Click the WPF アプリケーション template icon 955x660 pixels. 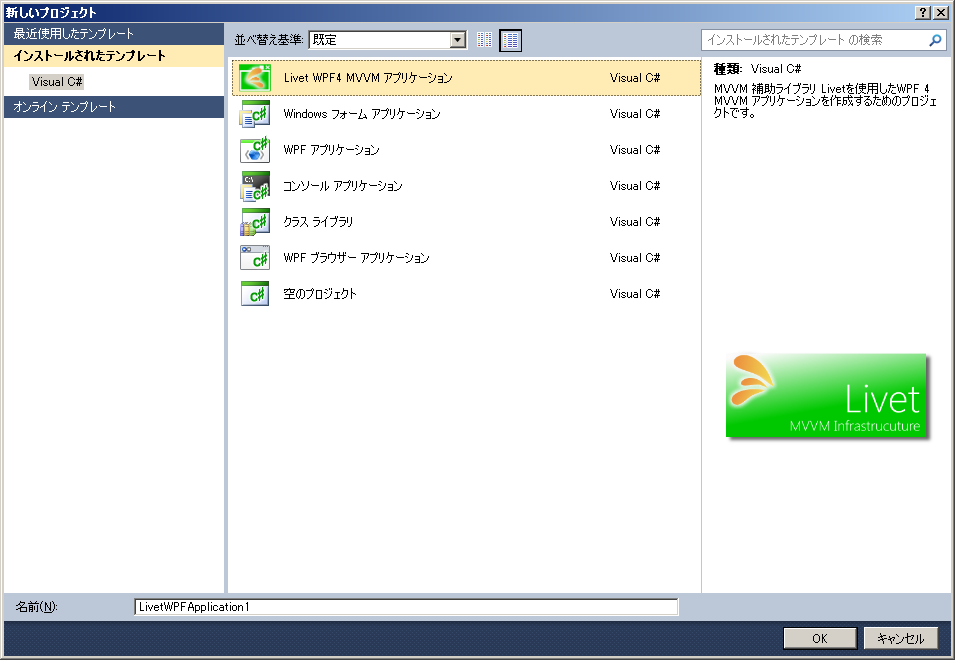click(255, 150)
